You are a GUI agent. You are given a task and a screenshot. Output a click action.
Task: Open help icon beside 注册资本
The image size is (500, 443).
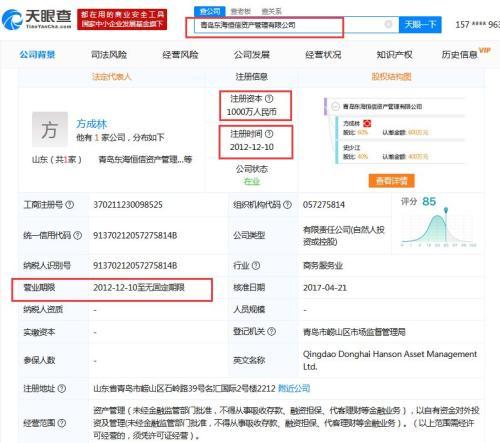(269, 99)
